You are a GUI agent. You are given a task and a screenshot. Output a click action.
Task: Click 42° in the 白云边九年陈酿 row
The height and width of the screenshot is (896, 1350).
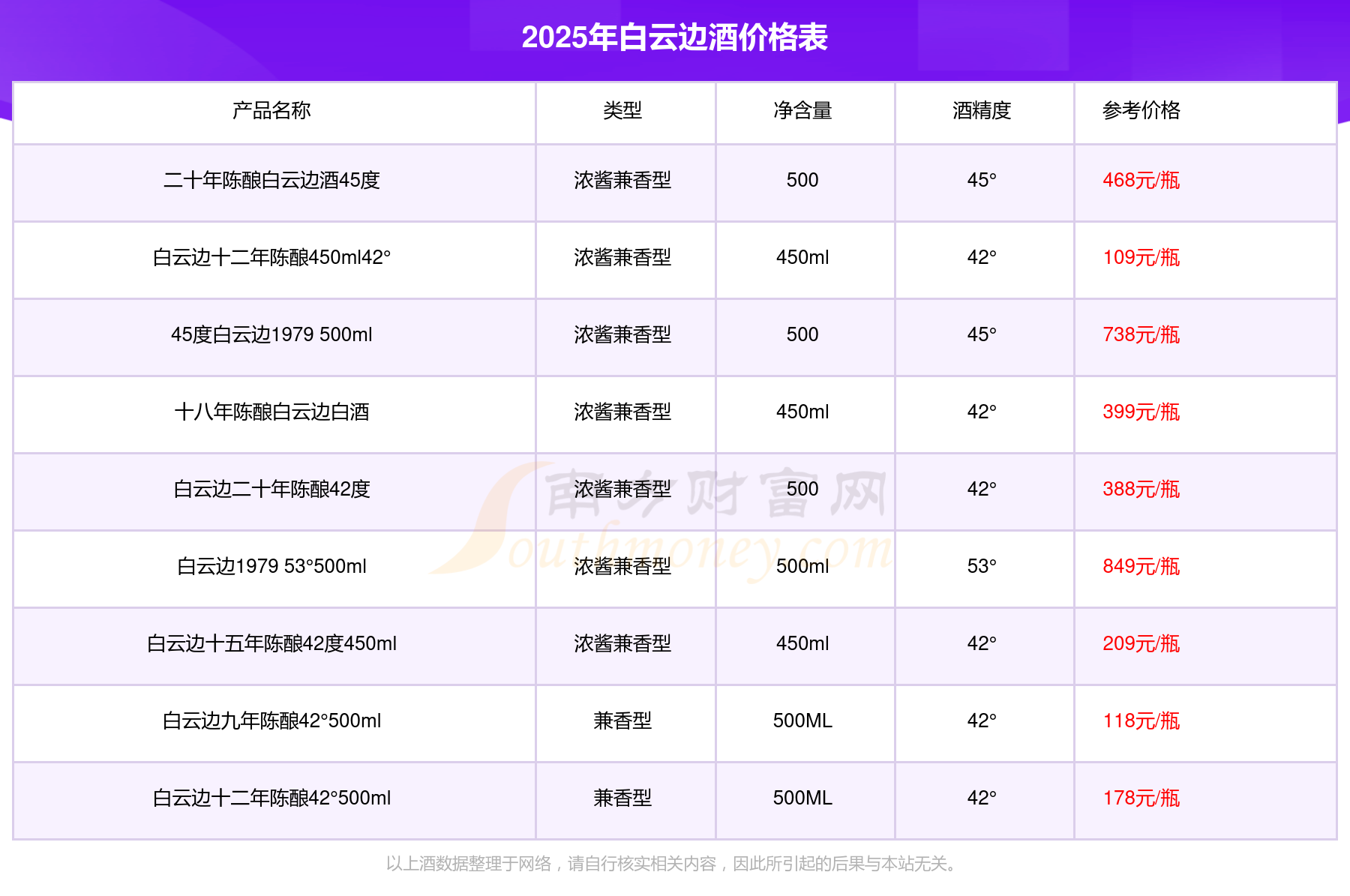click(982, 721)
